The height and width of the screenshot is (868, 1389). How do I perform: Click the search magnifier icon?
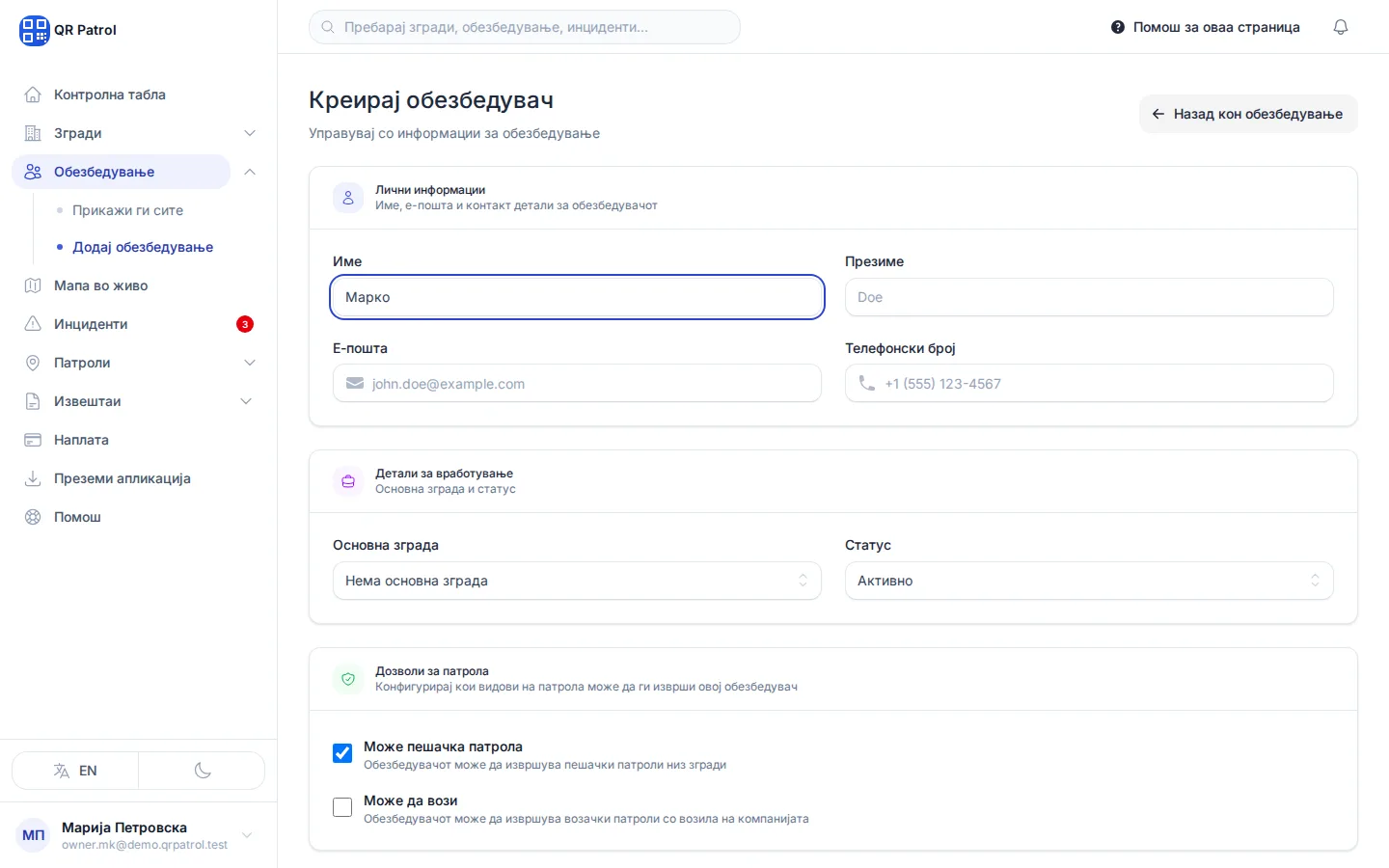coord(328,27)
